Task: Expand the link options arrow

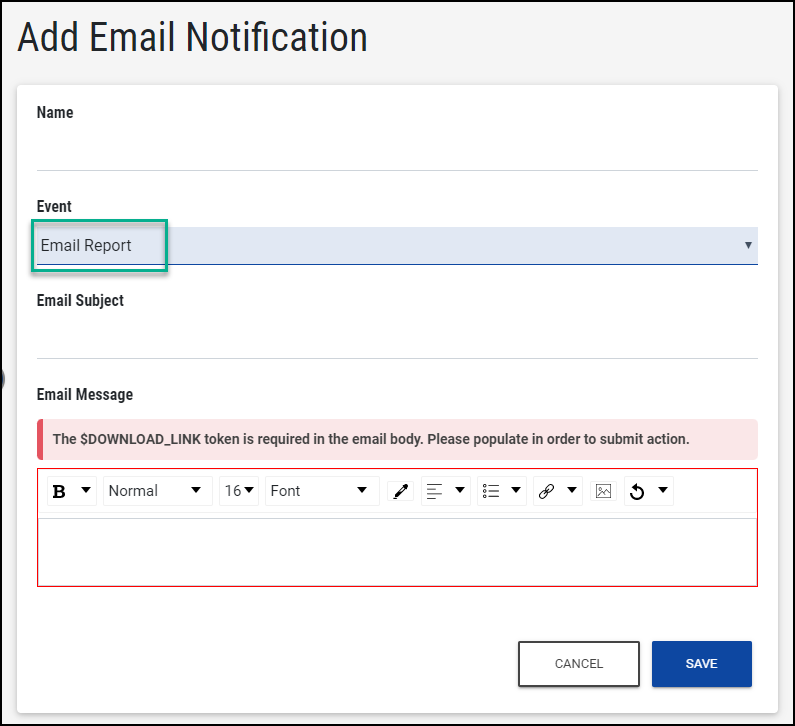Action: click(x=572, y=490)
